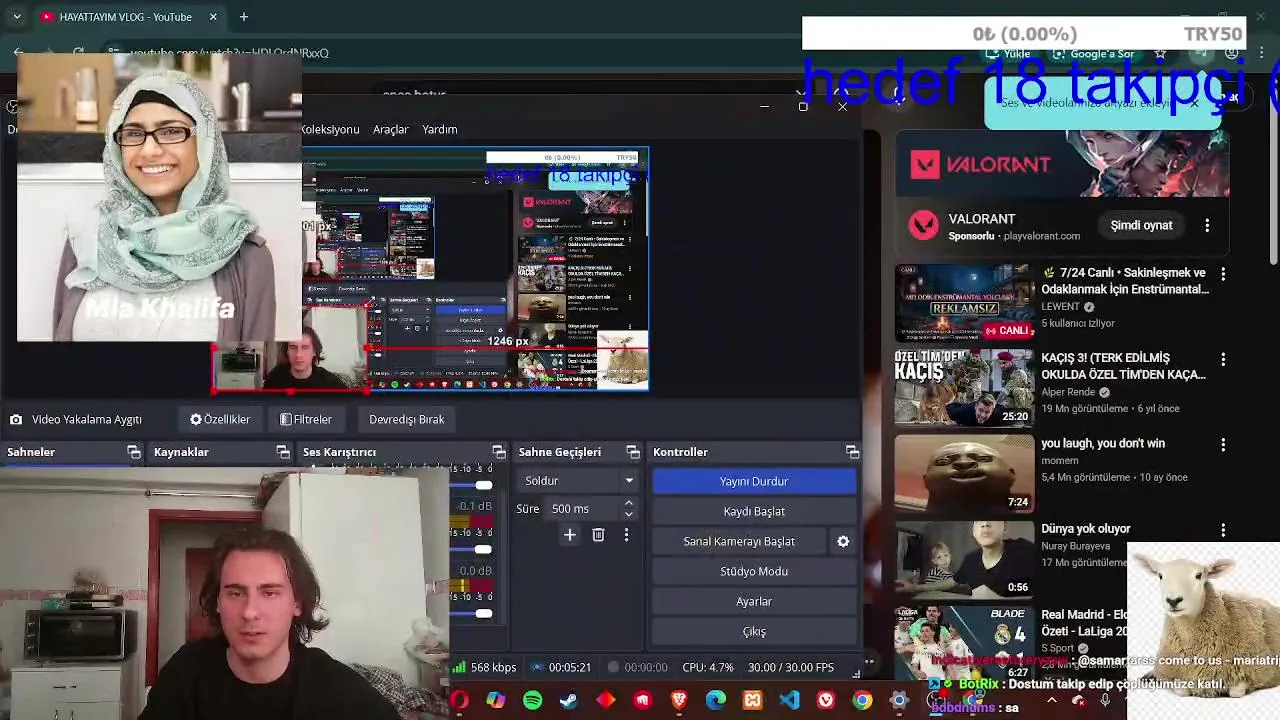Adjust the top audio mixer volume slider

coord(483,485)
